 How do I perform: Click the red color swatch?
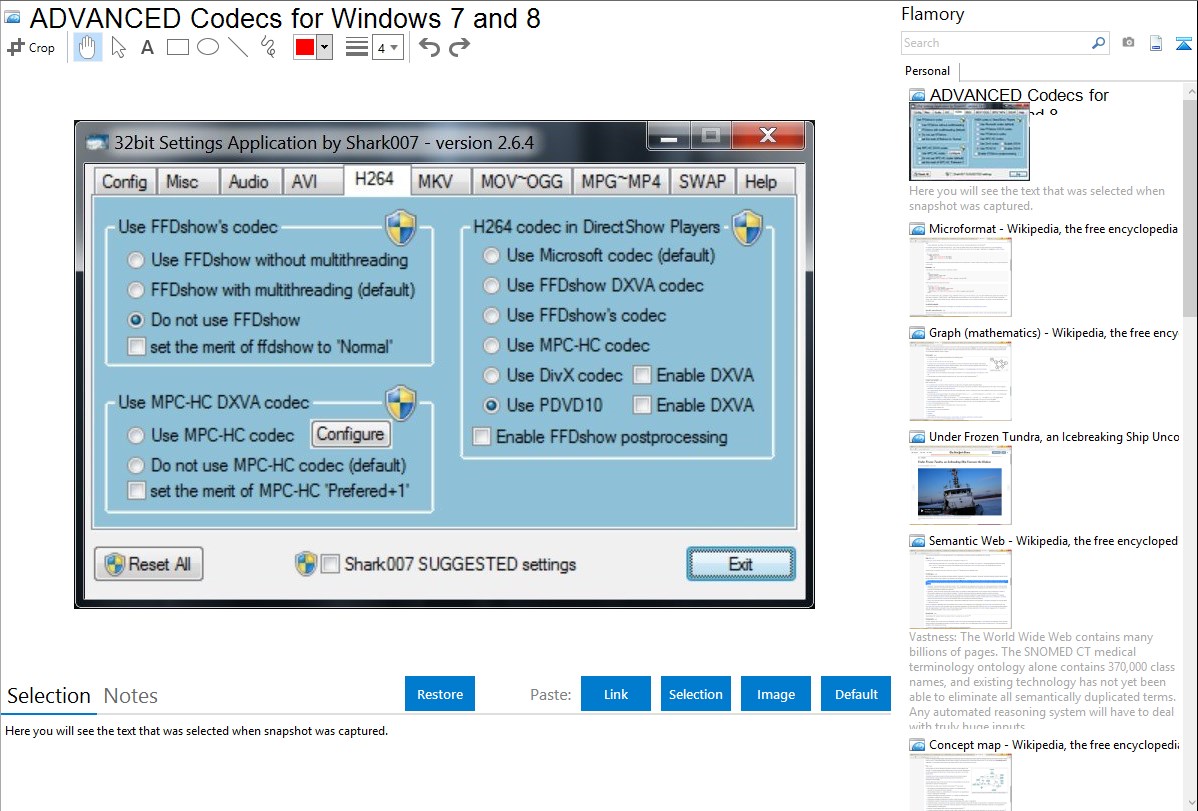pos(305,47)
